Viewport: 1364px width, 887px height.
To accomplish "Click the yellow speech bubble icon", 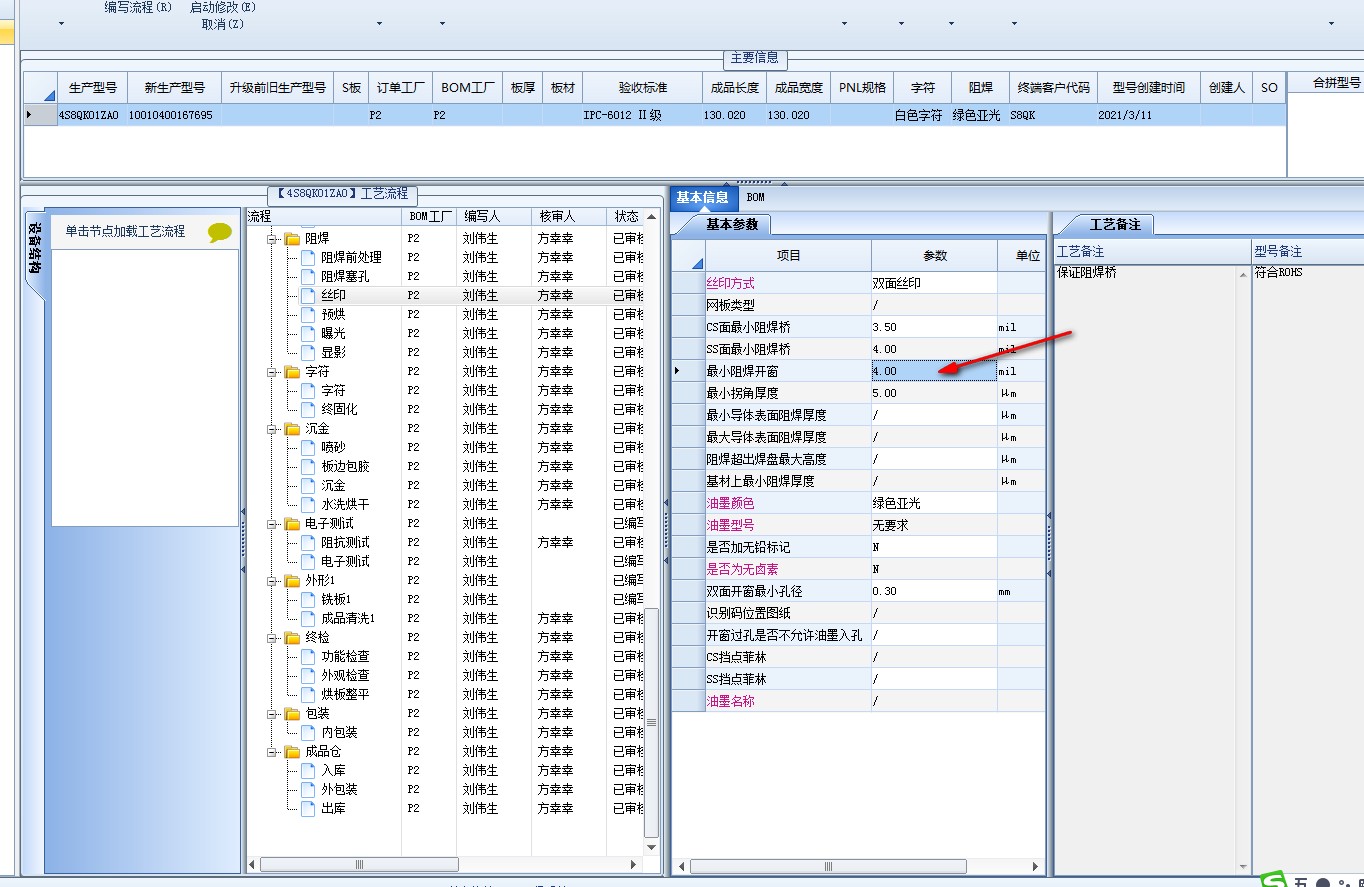I will 220,232.
